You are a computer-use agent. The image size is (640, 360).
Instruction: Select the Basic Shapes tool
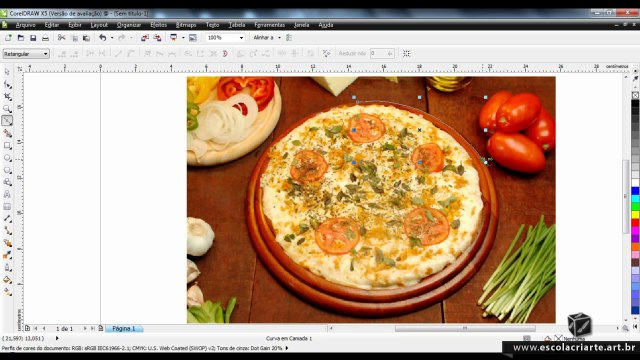7,182
